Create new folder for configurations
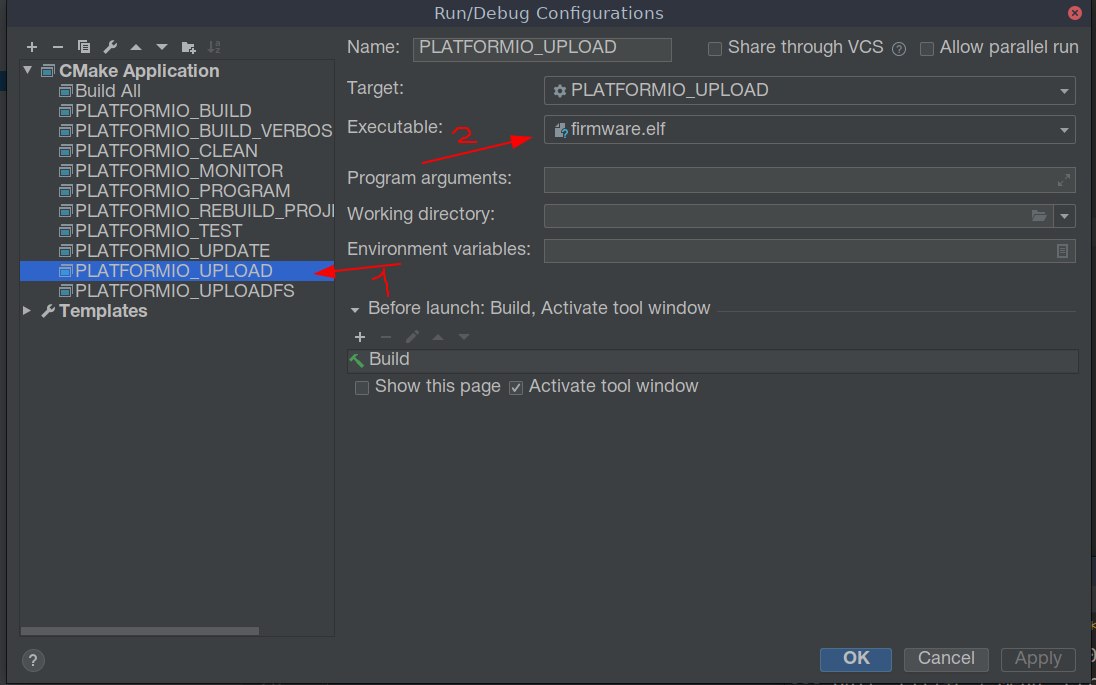 [x=188, y=47]
